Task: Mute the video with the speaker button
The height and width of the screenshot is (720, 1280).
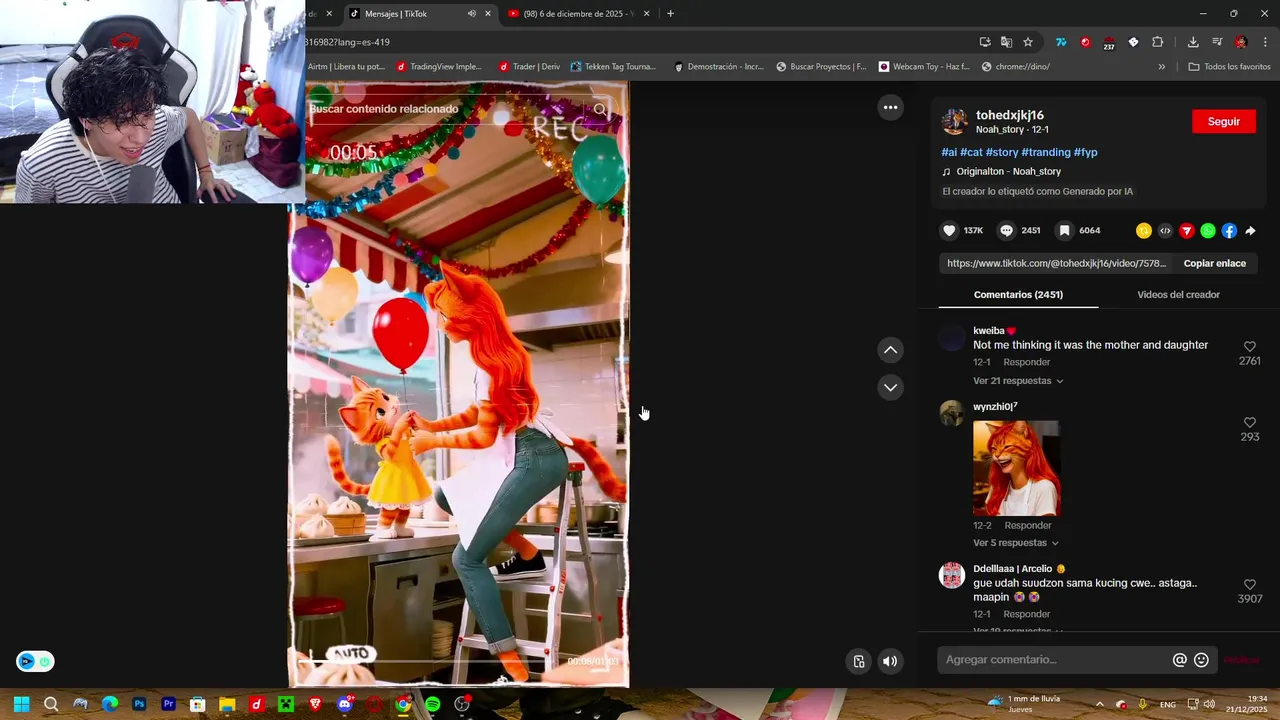Action: [890, 661]
